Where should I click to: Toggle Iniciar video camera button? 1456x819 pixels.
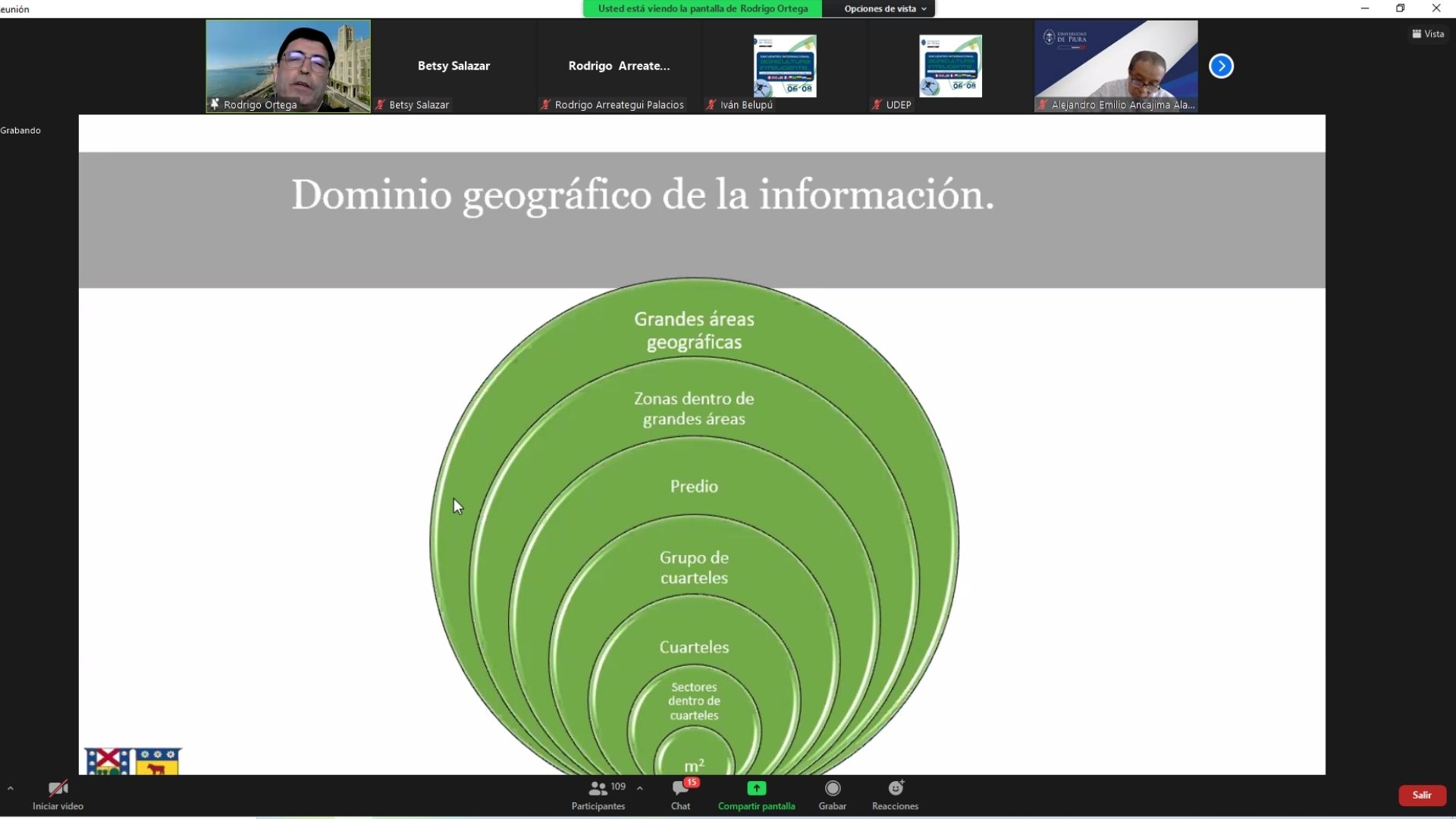[58, 789]
